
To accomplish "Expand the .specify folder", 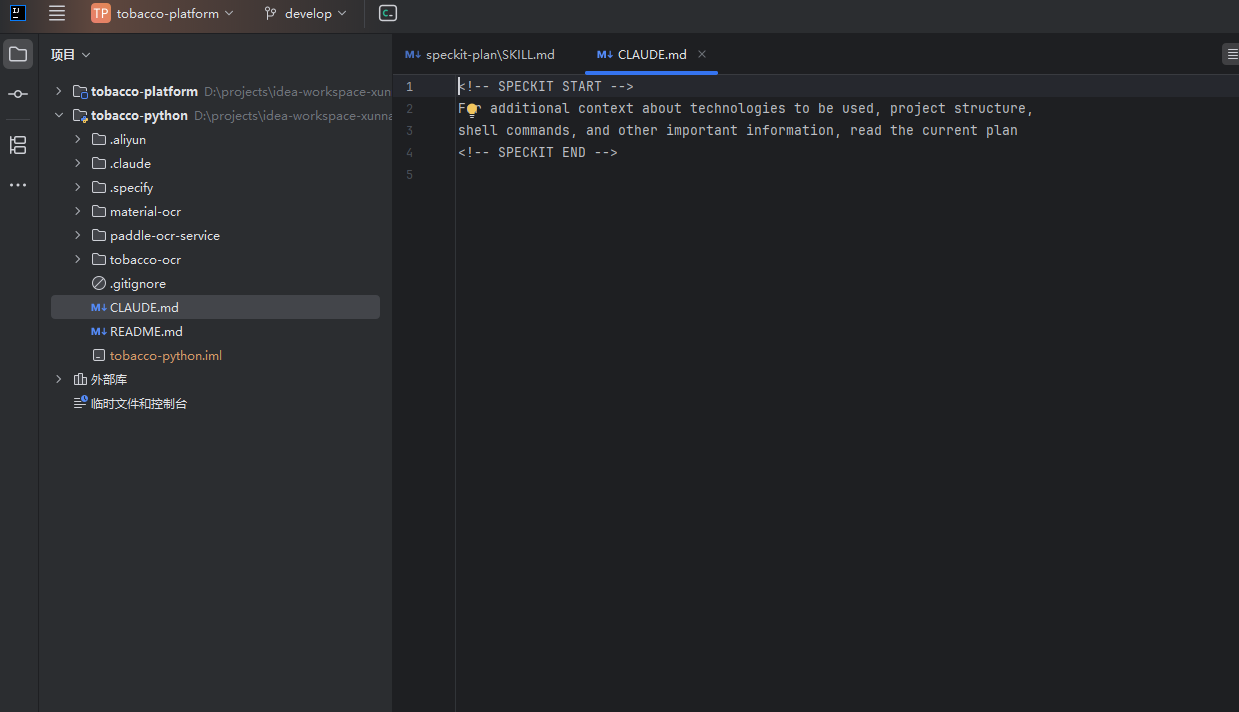I will pyautogui.click(x=78, y=187).
